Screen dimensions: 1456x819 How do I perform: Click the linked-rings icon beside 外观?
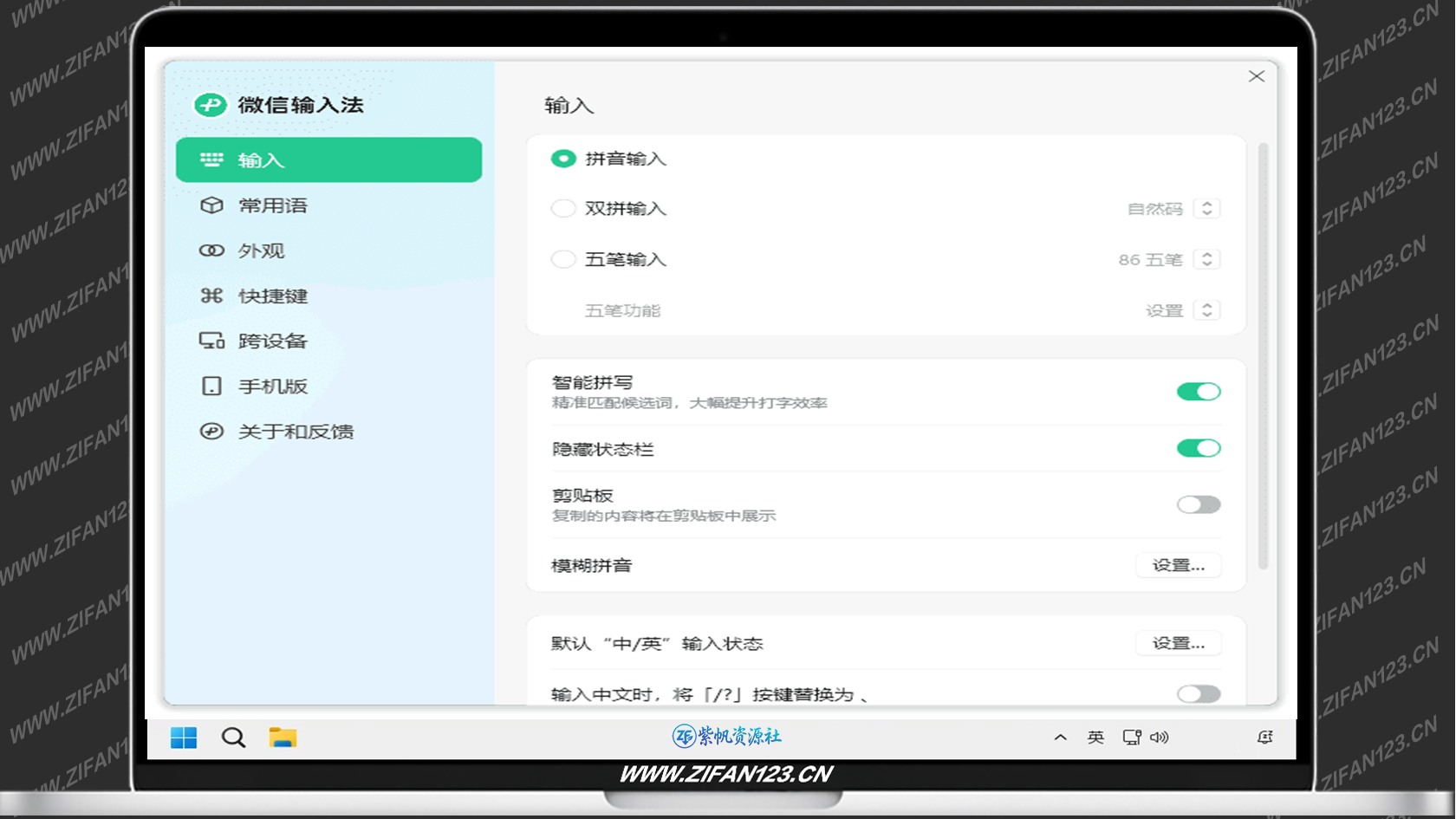point(211,250)
